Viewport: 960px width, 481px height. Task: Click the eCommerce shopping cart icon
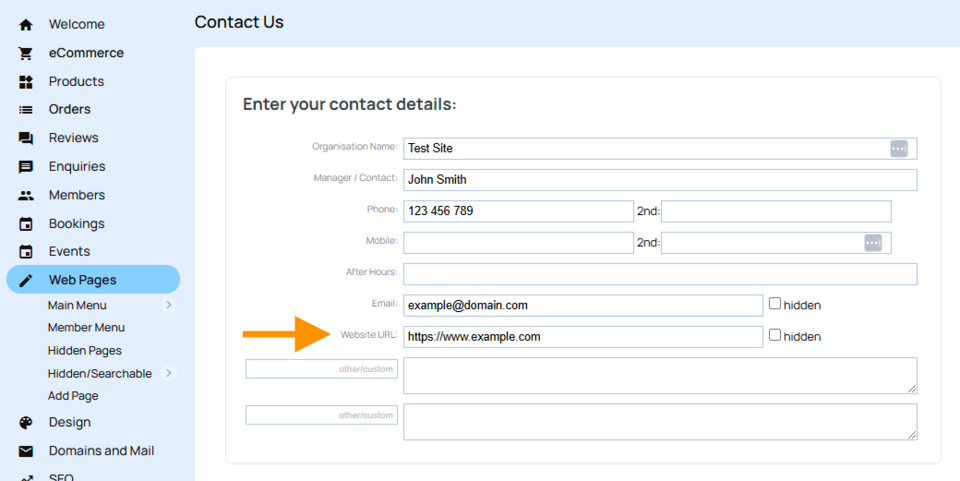pos(26,53)
